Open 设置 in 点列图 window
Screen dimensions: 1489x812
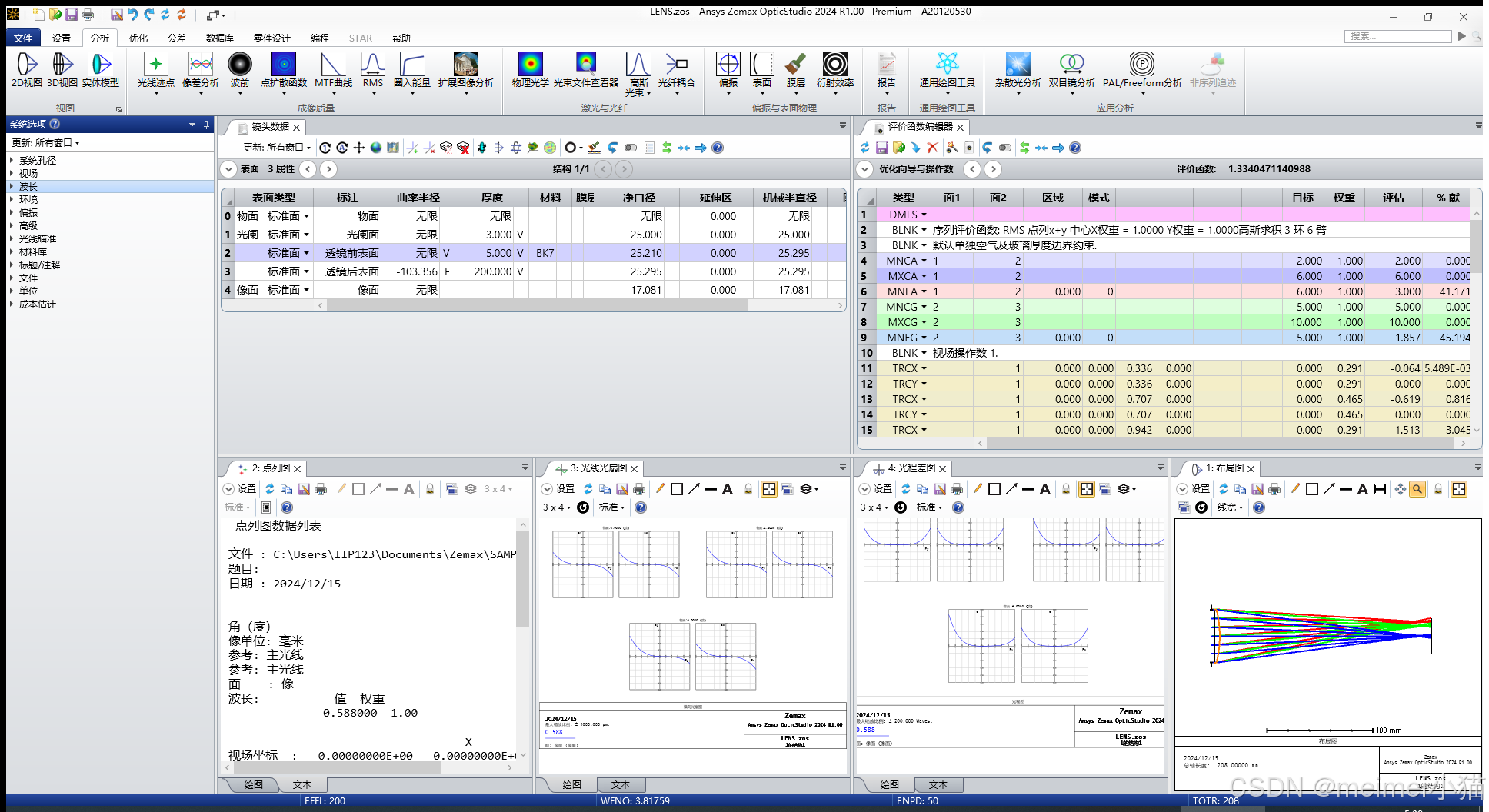[240, 489]
